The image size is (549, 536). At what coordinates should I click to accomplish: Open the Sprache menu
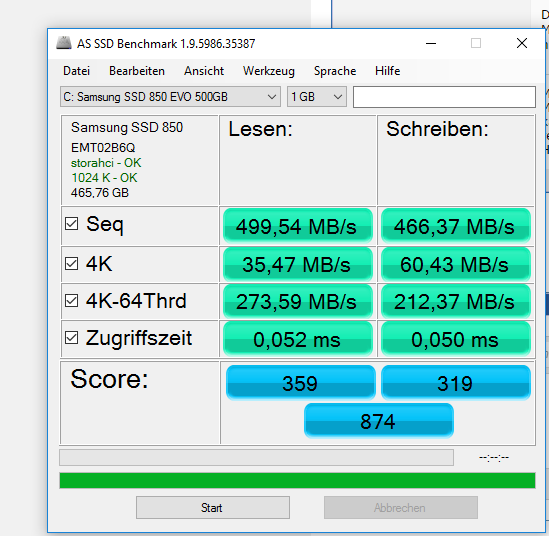pyautogui.click(x=335, y=71)
